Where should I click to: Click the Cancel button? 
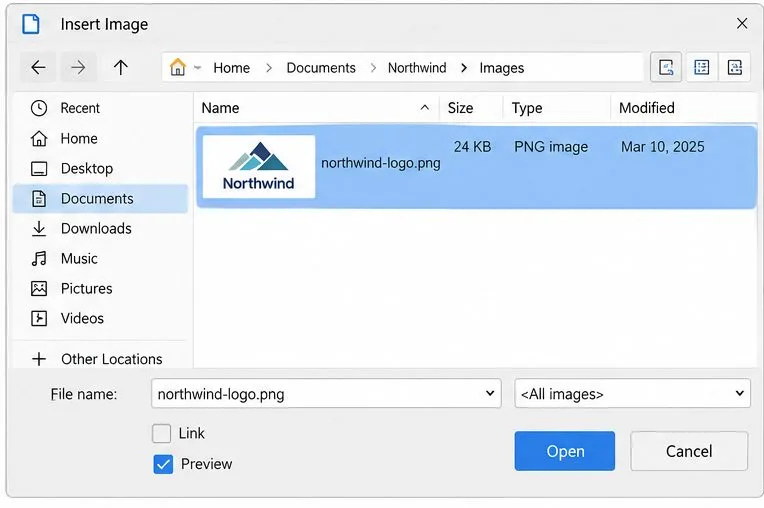pos(689,451)
